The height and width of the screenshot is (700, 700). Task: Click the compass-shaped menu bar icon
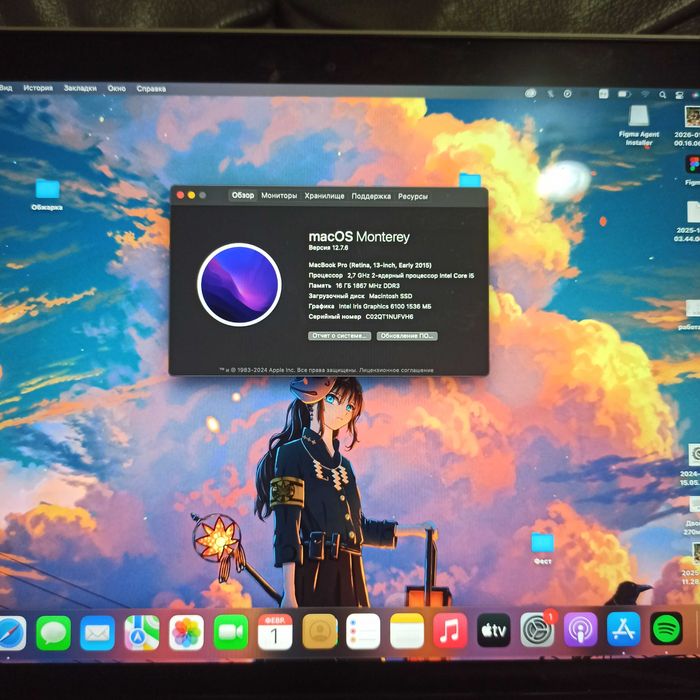pyautogui.click(x=567, y=94)
